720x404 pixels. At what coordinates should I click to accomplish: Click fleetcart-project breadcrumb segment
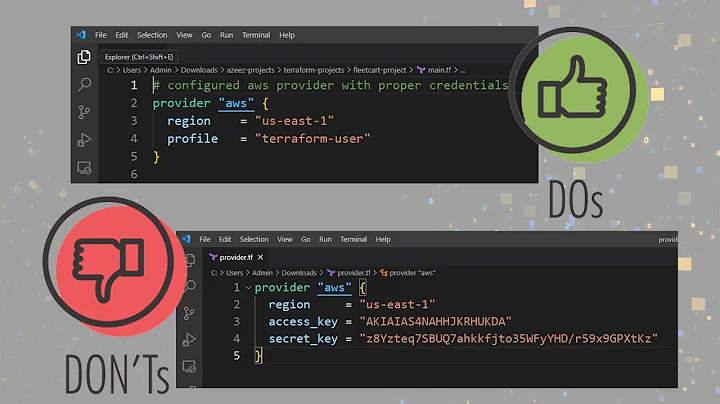pos(379,70)
